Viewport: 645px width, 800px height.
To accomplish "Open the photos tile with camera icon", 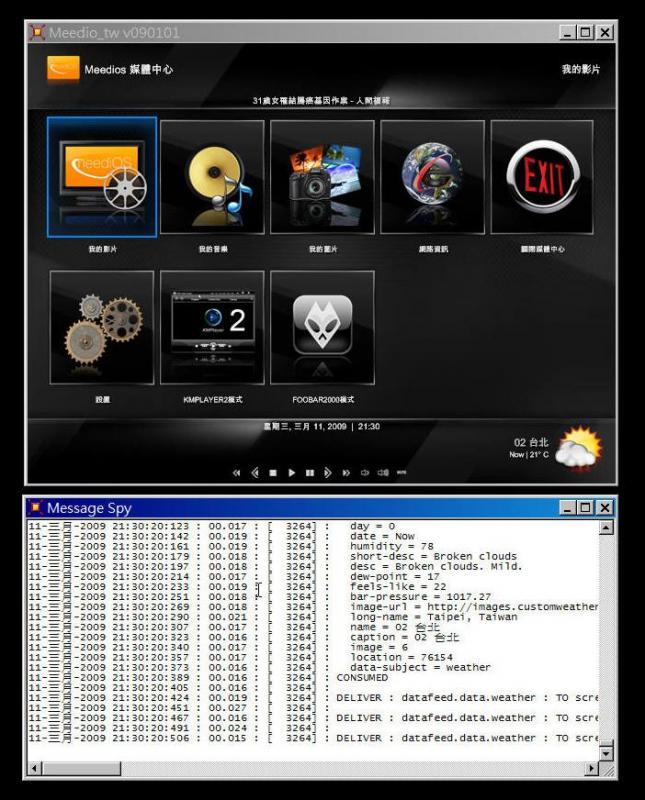I will pos(322,177).
